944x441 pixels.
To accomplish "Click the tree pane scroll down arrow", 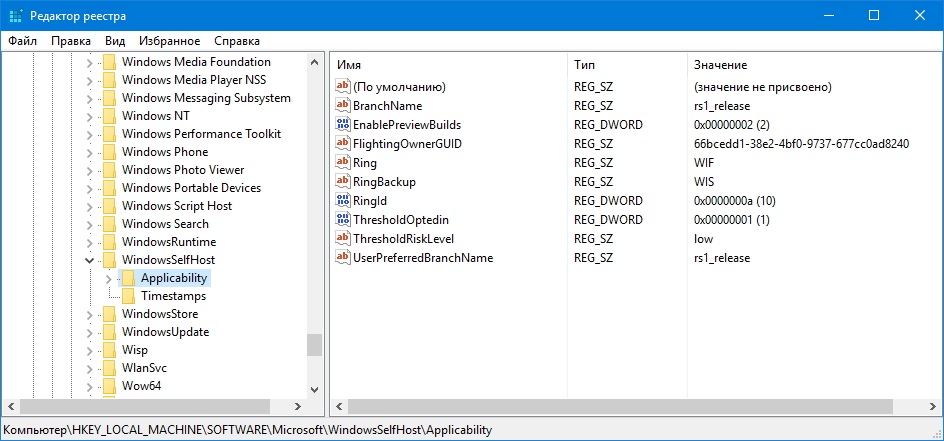I will pos(314,390).
